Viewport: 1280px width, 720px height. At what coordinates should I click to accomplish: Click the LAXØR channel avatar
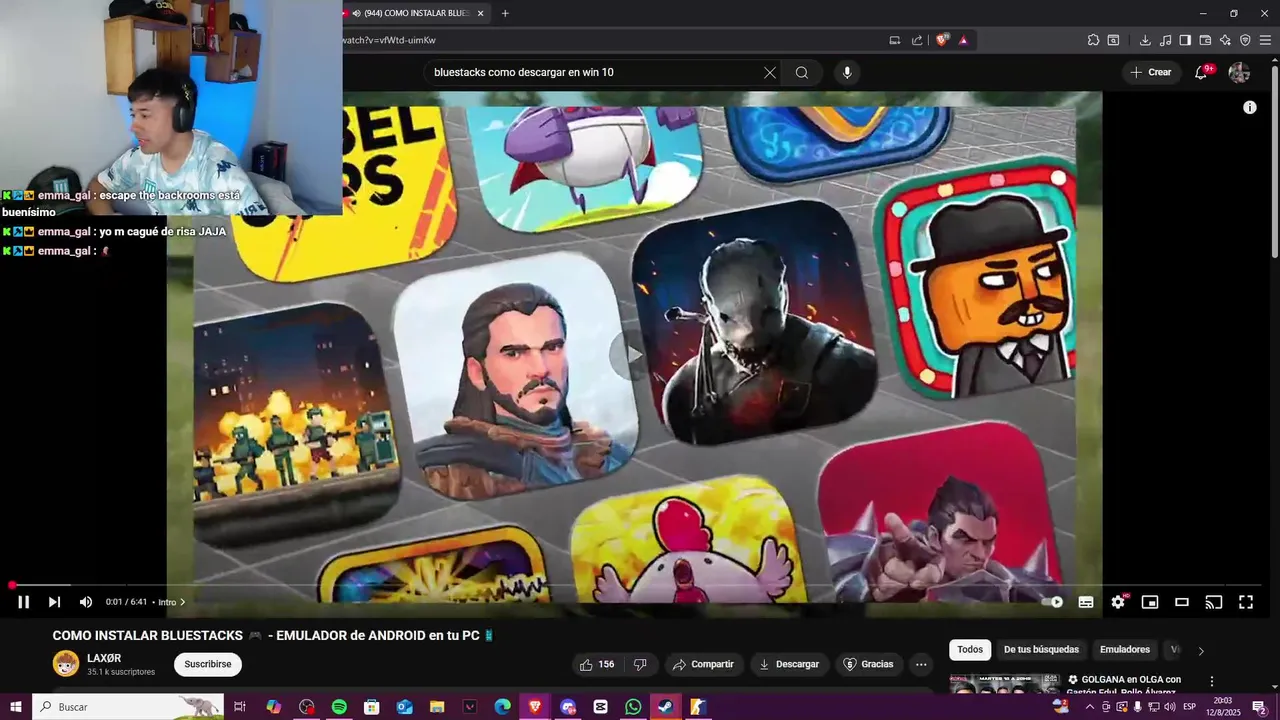[x=66, y=664]
